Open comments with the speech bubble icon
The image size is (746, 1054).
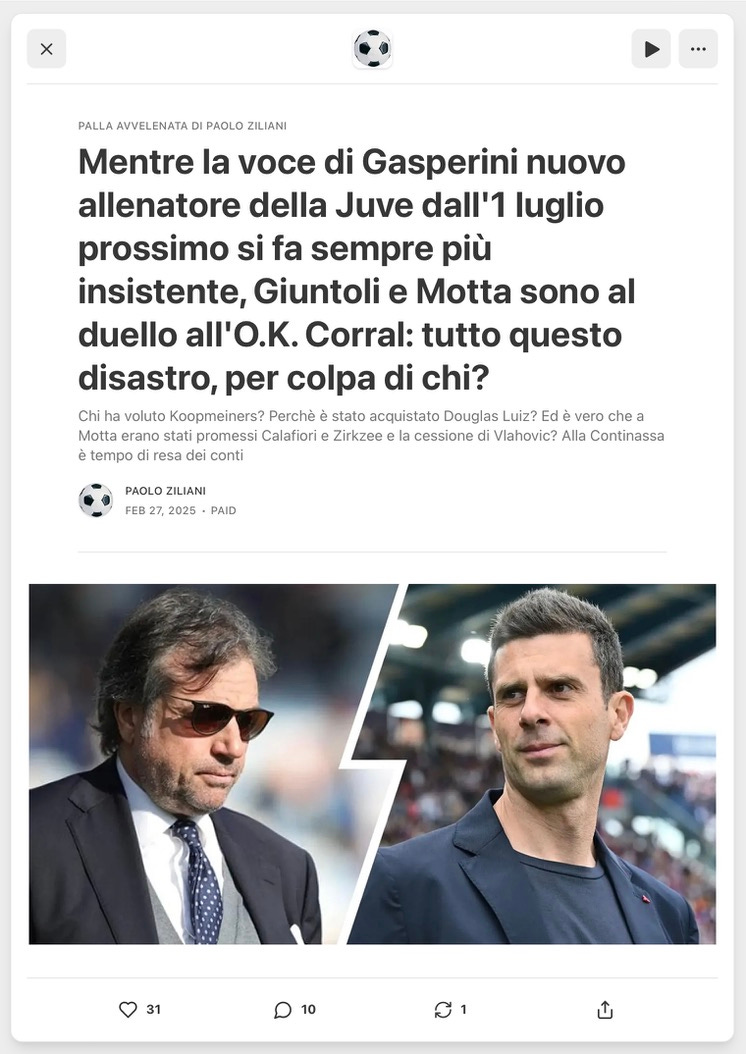[283, 1010]
